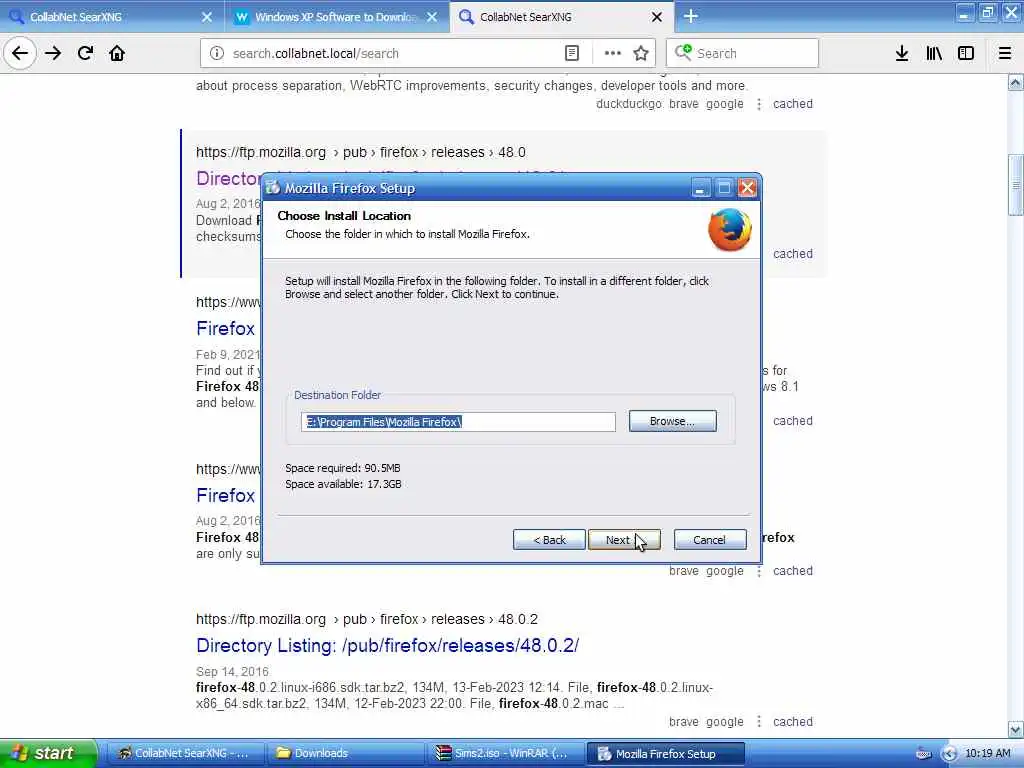Click the Space required 90.5MB text
This screenshot has height=768, width=1024.
pyautogui.click(x=343, y=468)
